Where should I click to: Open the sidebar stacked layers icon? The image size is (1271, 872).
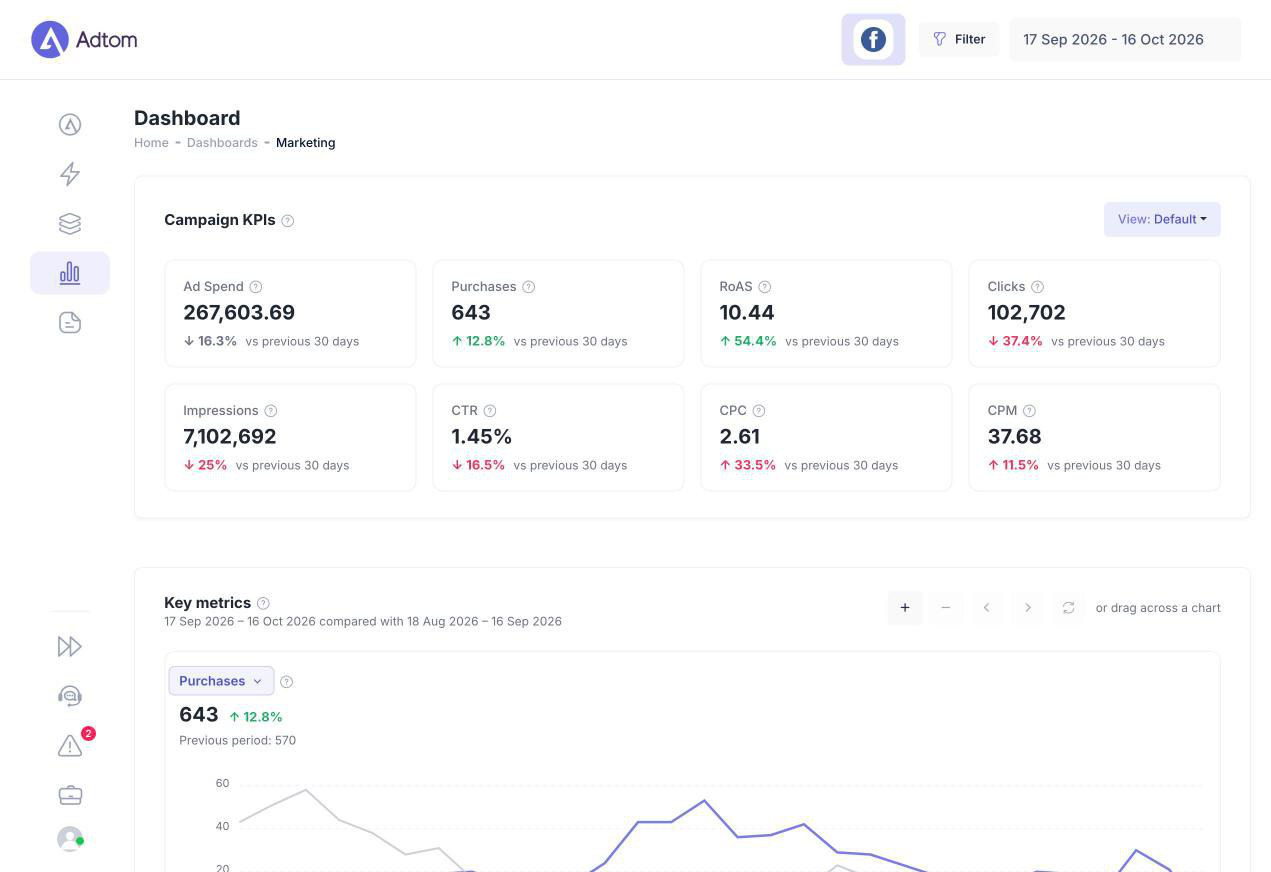click(x=70, y=223)
